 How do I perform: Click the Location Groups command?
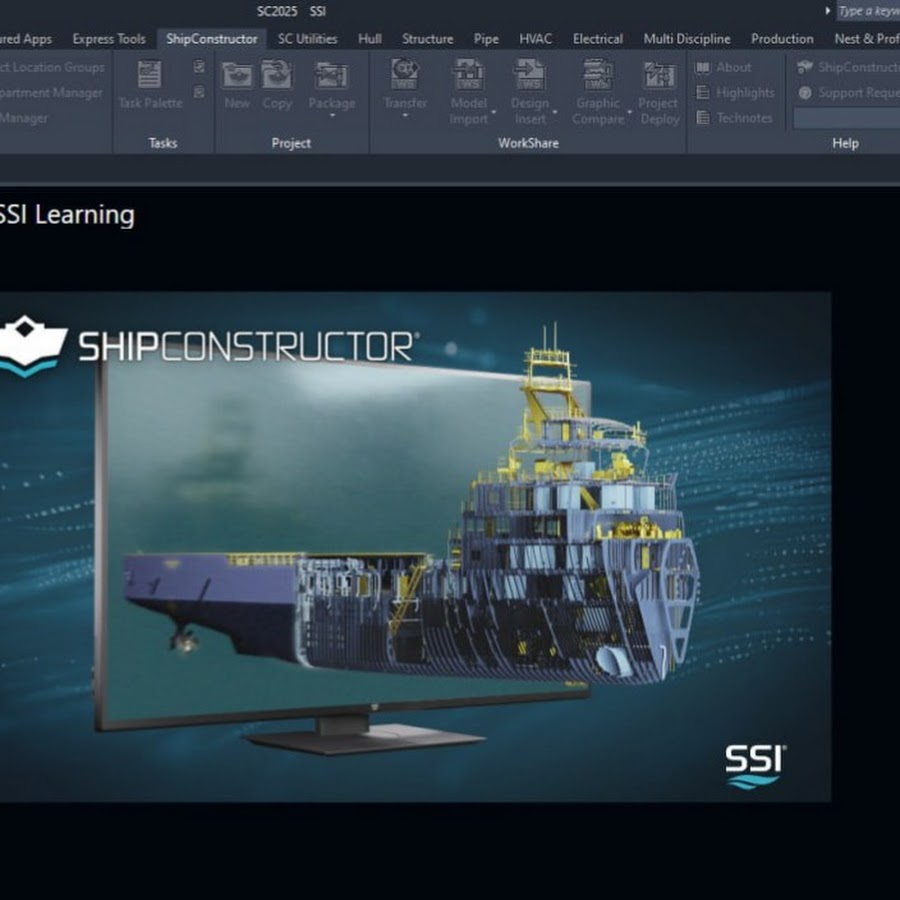(x=52, y=67)
